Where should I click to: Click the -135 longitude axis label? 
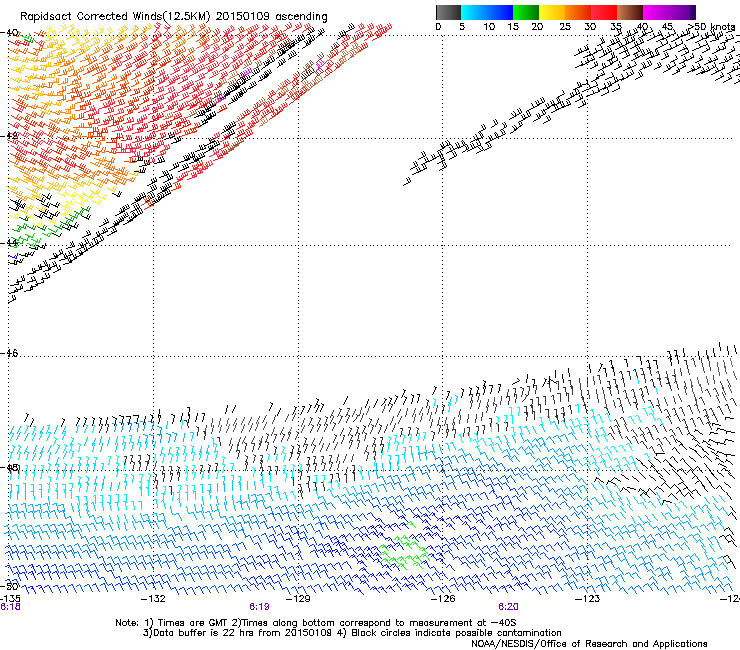[x=10, y=599]
